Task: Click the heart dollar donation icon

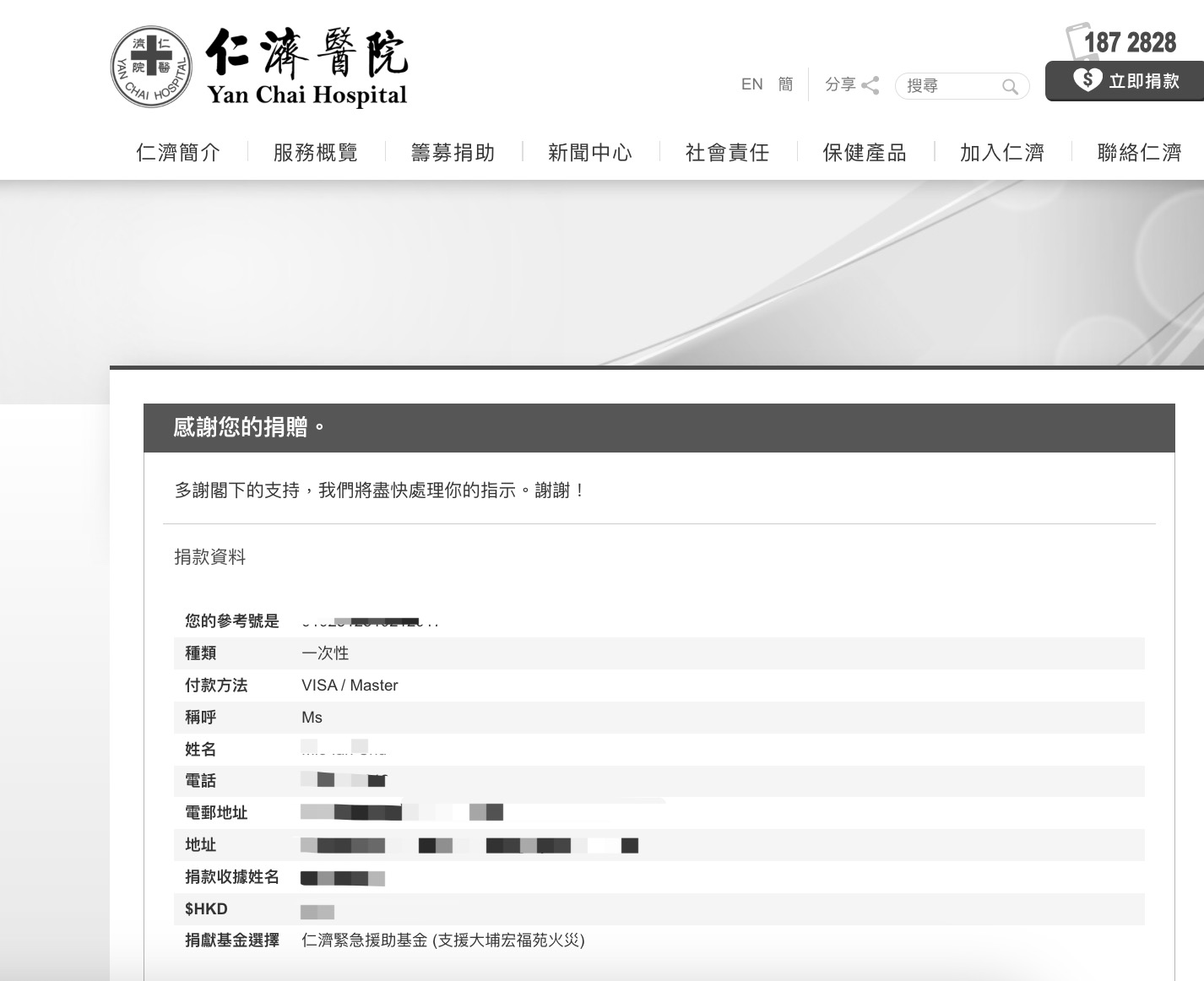Action: point(1087,80)
